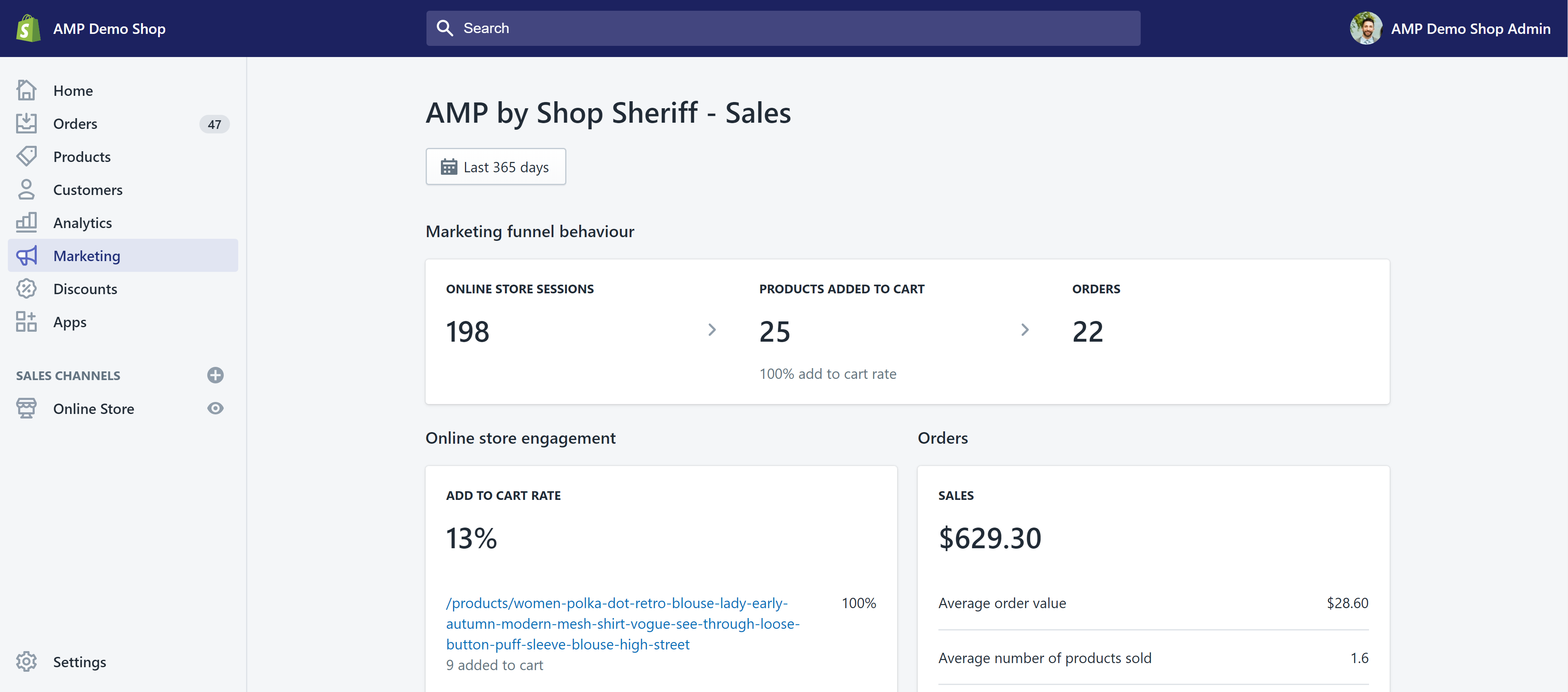Open the Last 365 days date selector
This screenshot has width=1568, height=692.
(x=495, y=166)
